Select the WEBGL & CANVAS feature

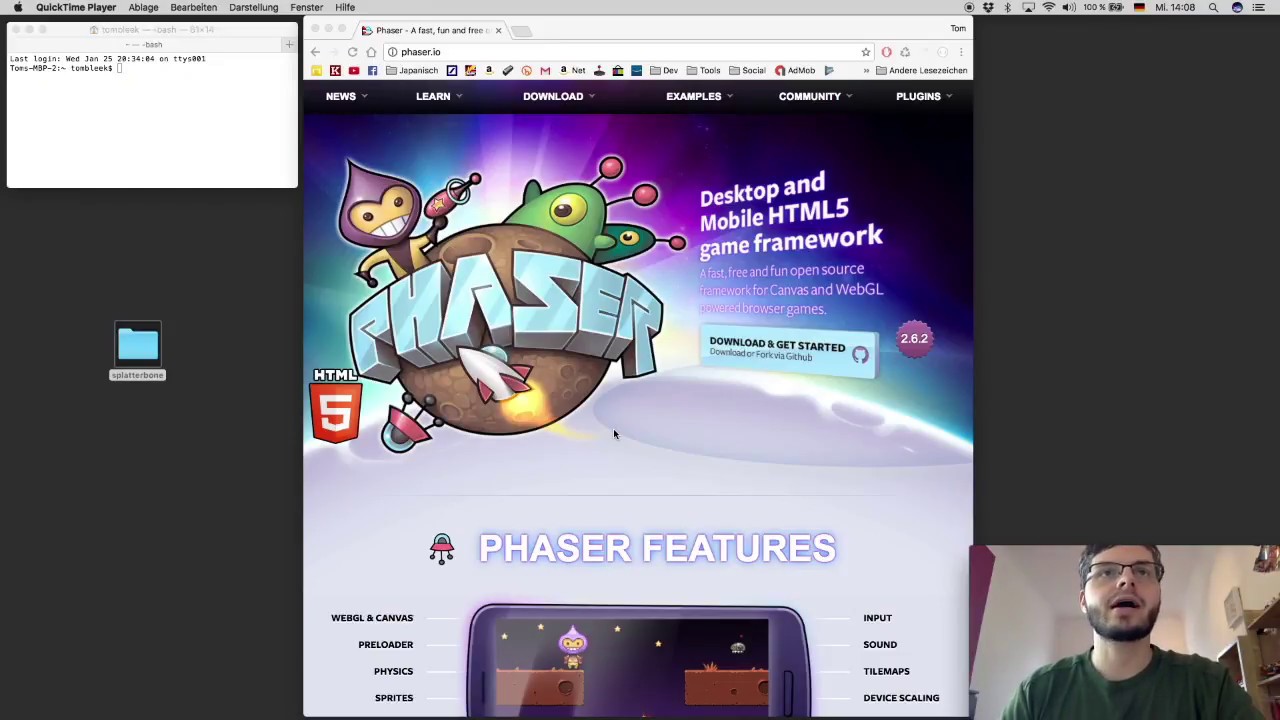(372, 618)
